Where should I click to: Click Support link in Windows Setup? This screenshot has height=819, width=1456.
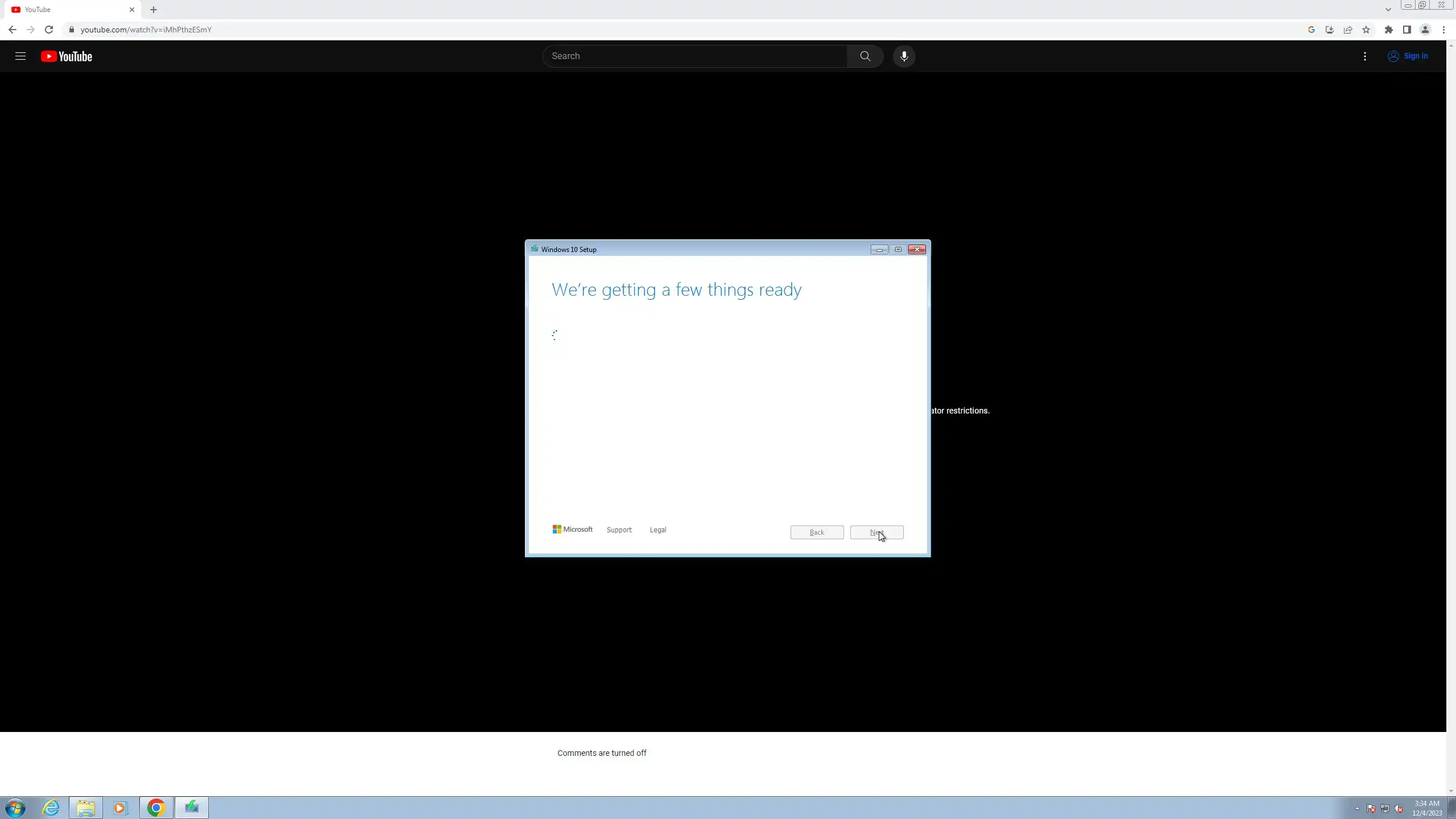[x=619, y=530]
